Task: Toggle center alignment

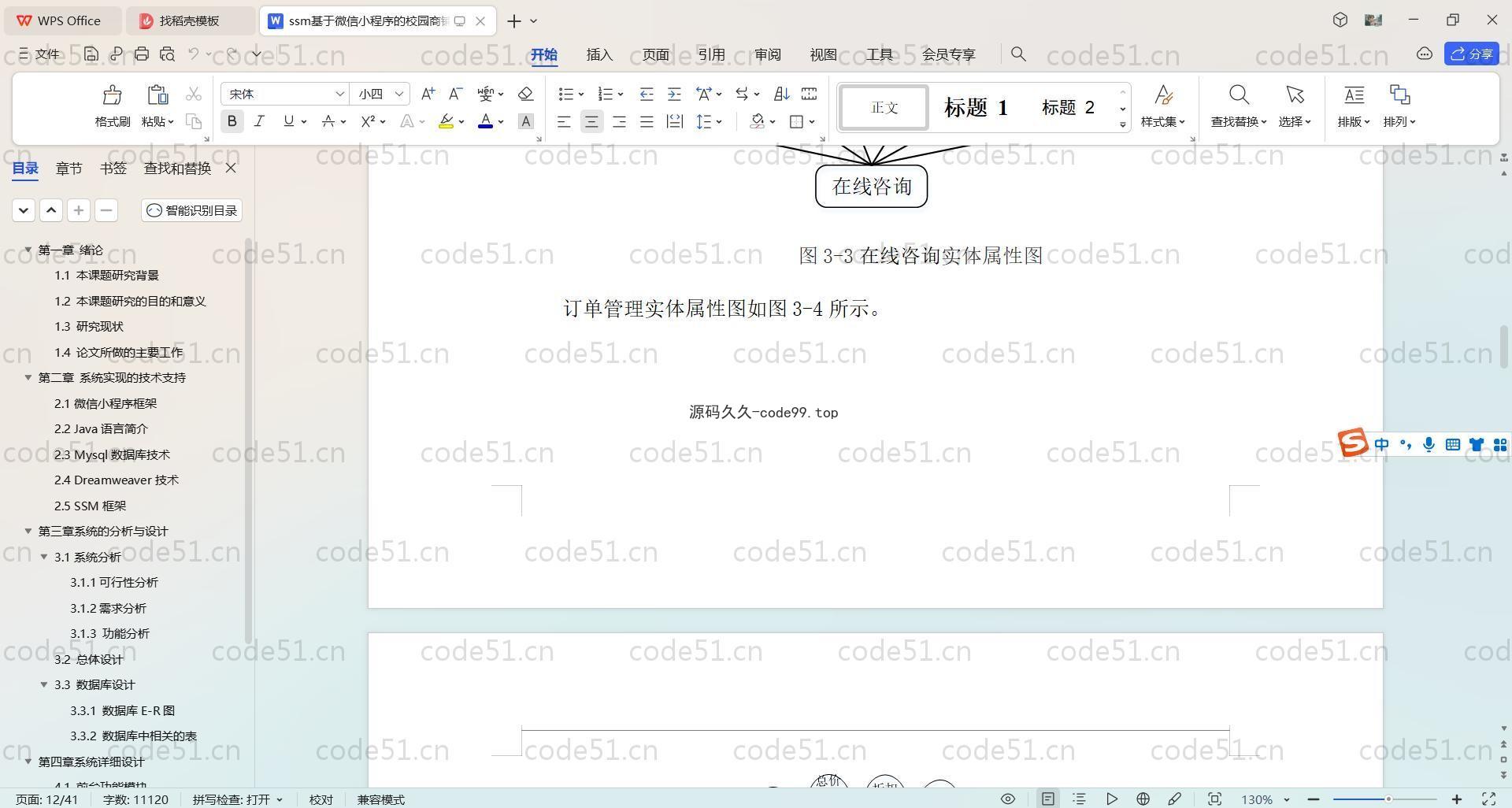Action: coord(591,121)
